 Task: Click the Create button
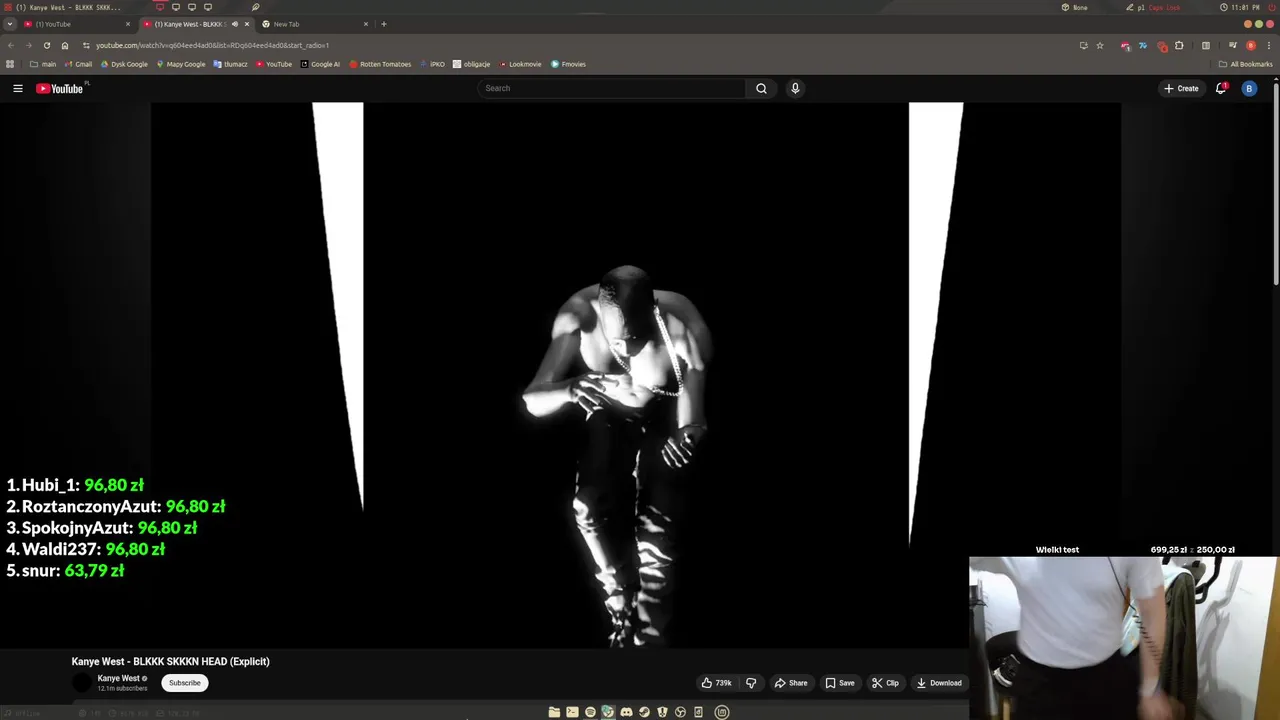pos(1181,88)
